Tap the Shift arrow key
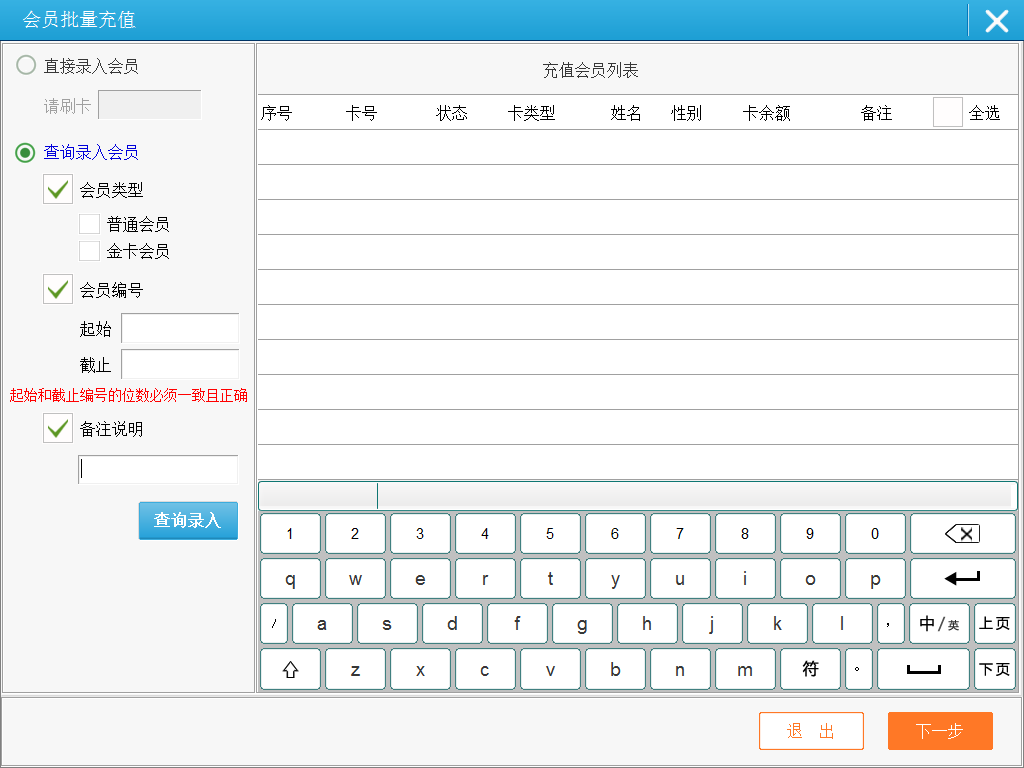 (x=290, y=669)
